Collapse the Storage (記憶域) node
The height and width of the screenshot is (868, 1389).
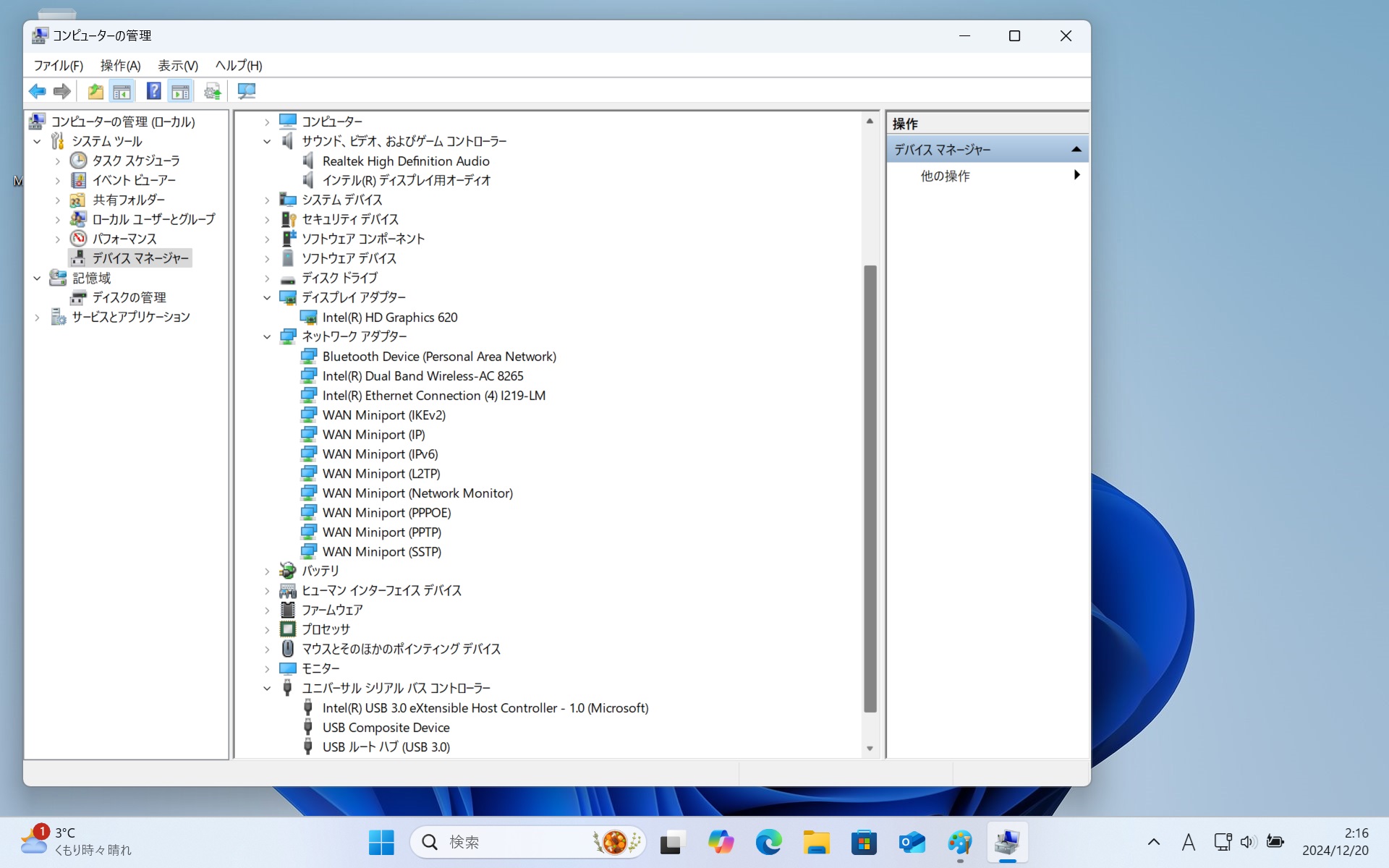click(x=37, y=278)
